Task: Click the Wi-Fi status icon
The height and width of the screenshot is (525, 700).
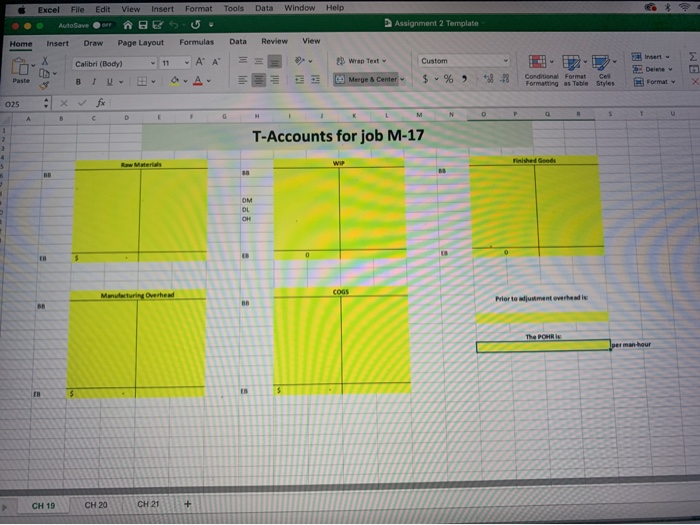Action: (684, 7)
